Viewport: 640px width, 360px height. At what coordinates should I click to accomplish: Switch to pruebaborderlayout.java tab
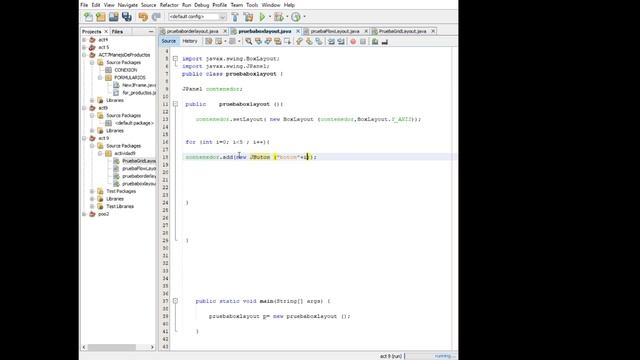[192, 31]
